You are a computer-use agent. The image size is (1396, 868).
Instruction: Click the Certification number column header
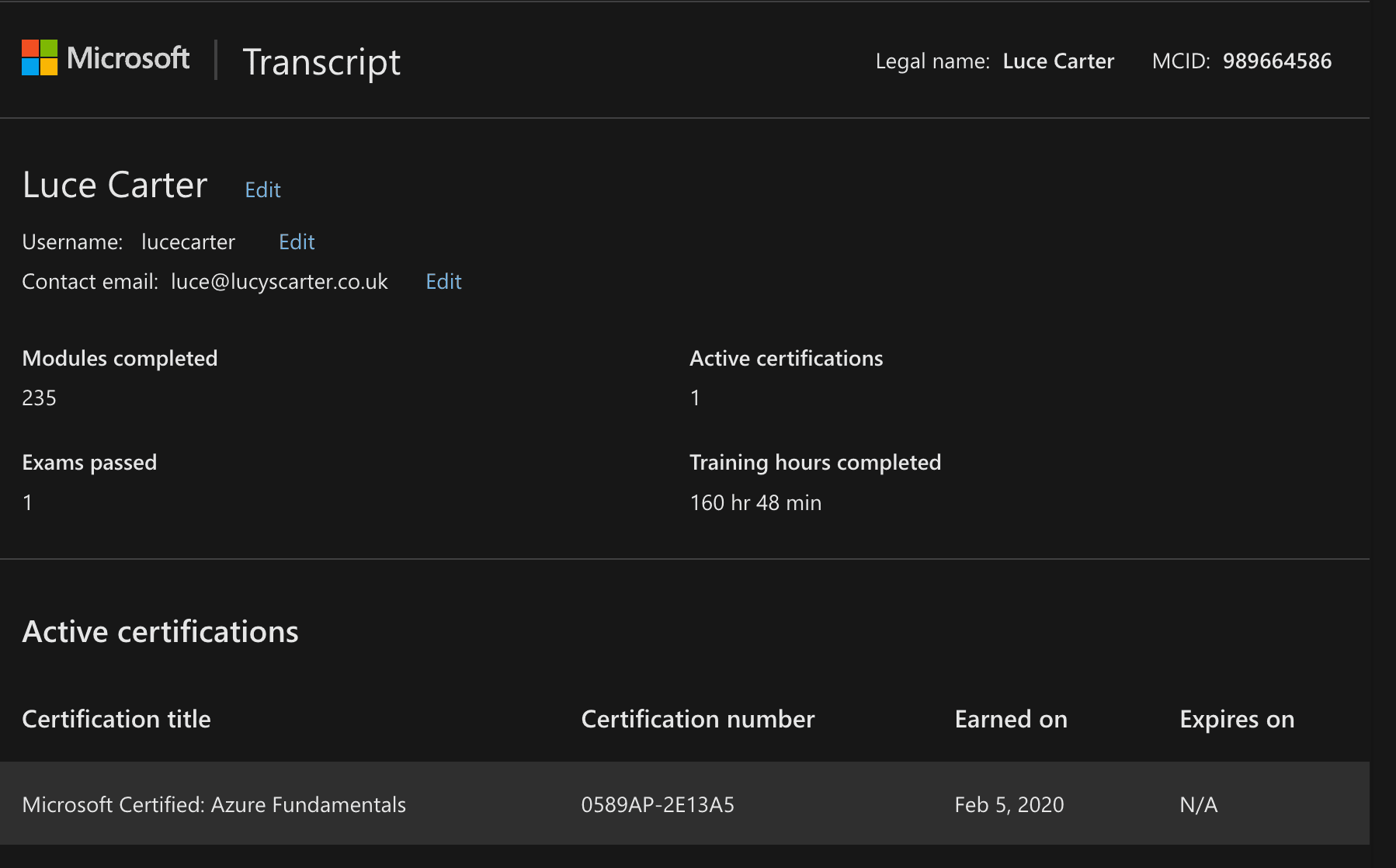point(698,719)
